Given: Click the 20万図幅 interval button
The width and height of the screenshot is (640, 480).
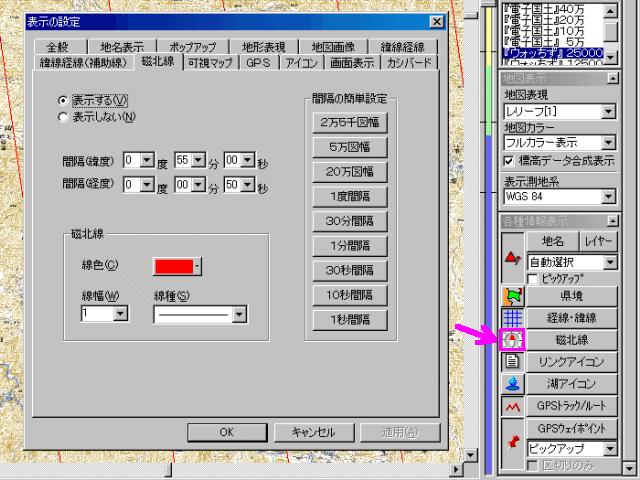Looking at the screenshot, I should (350, 172).
